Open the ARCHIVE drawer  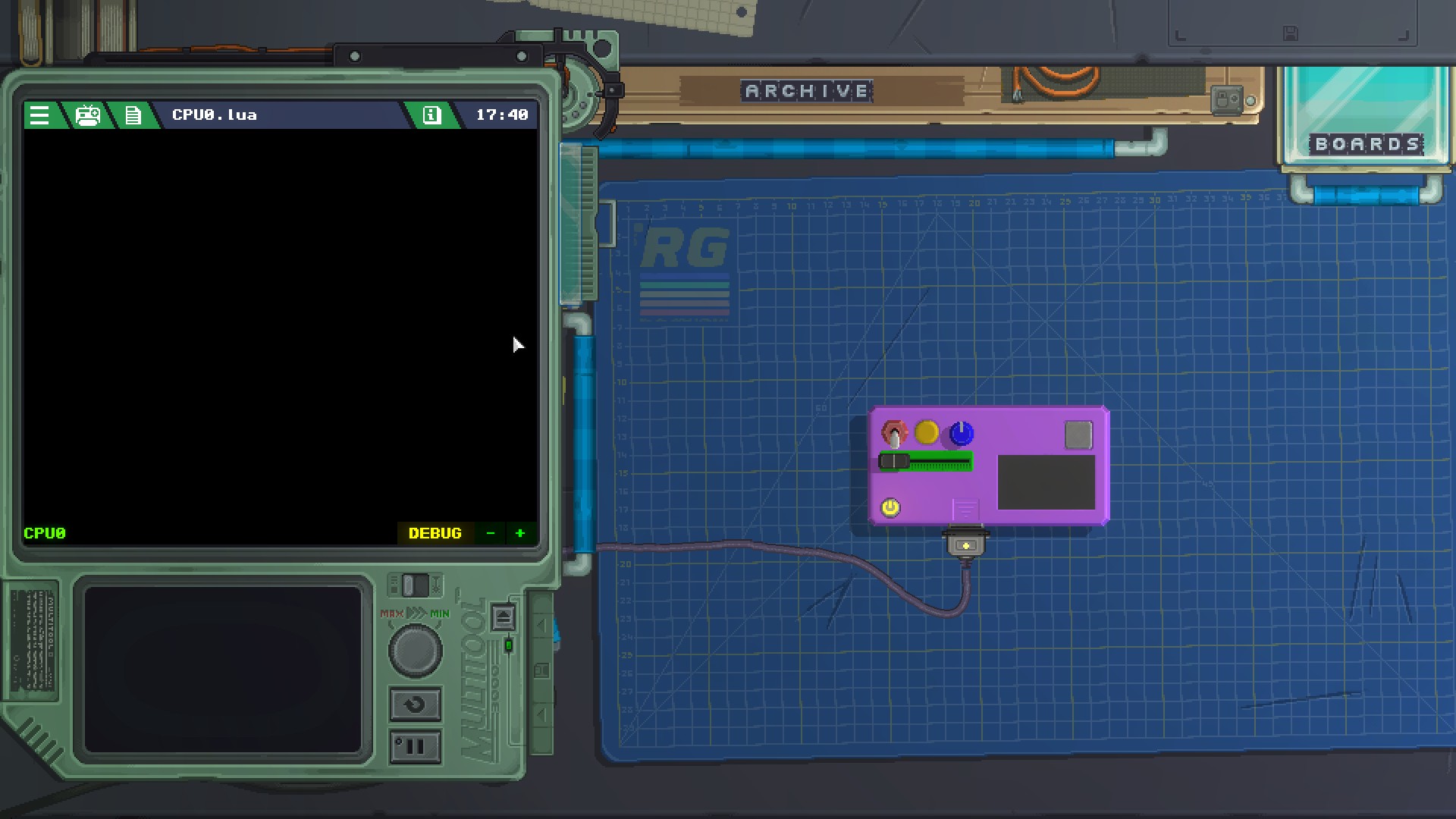[808, 92]
